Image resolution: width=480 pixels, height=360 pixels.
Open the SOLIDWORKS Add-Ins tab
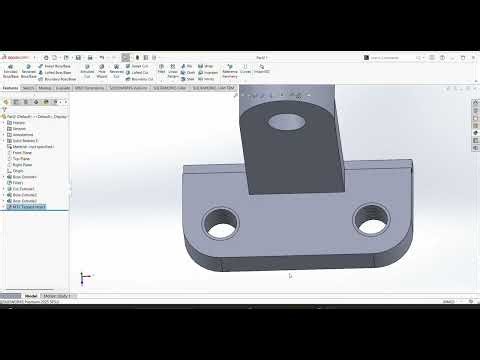pos(128,88)
